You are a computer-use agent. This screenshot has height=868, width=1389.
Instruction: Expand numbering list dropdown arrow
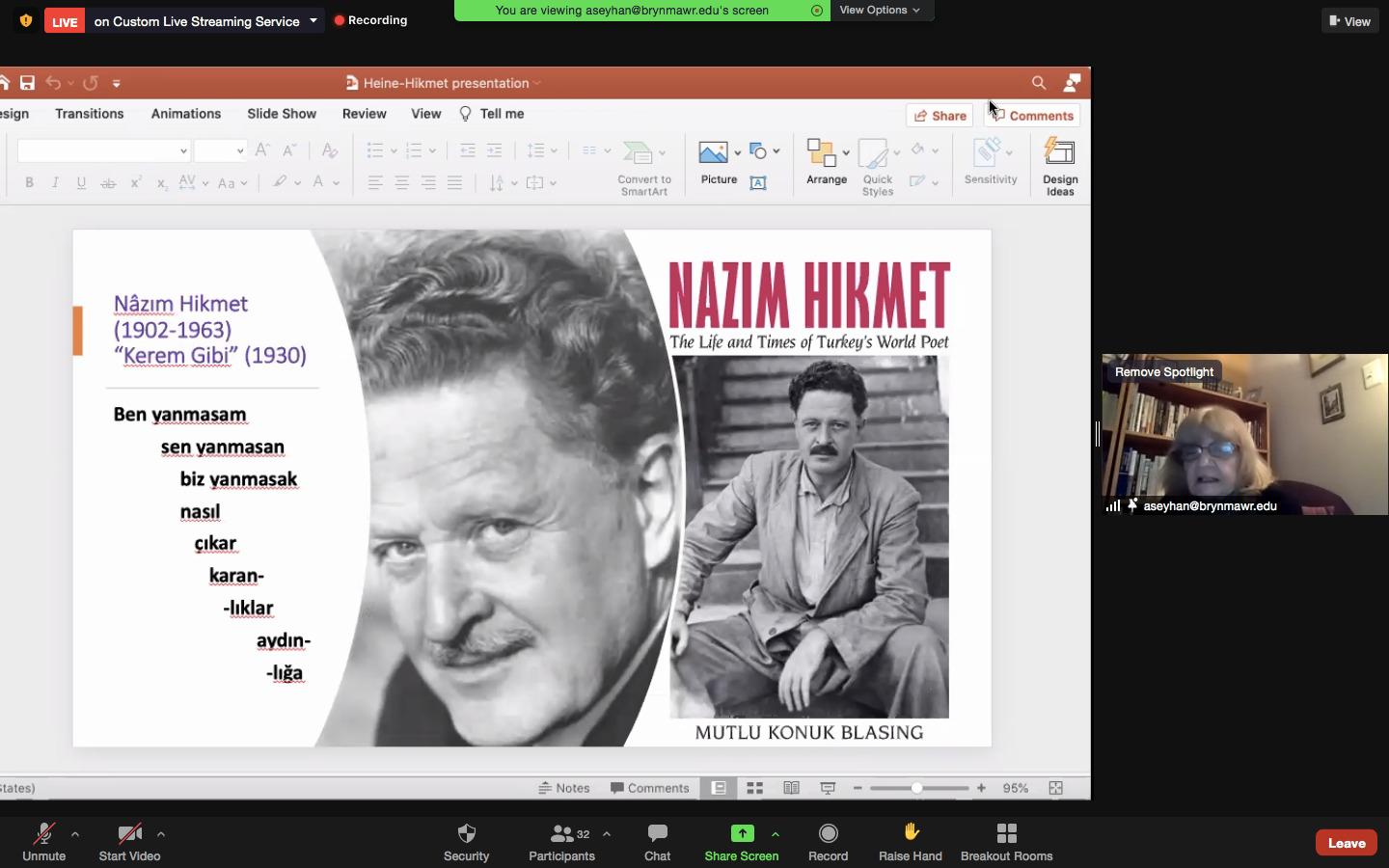pyautogui.click(x=432, y=150)
